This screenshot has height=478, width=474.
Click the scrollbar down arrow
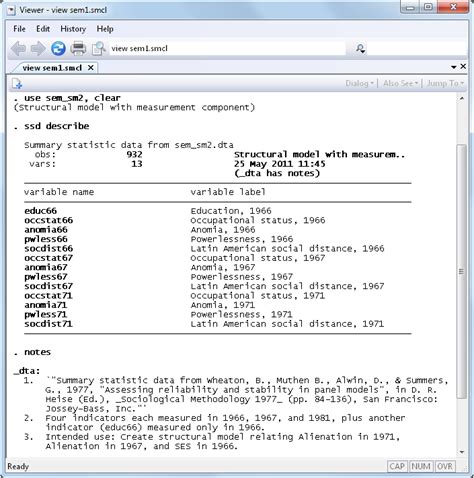point(462,452)
